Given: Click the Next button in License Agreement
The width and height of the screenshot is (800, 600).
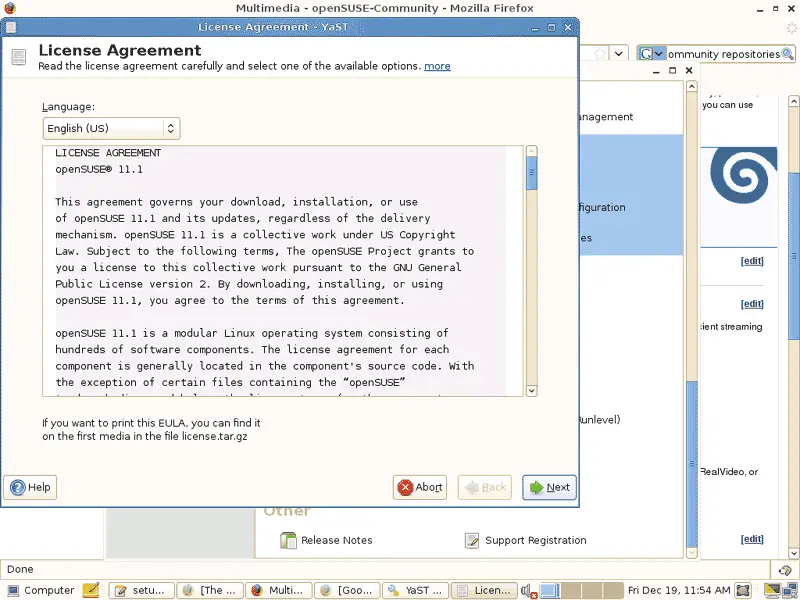Looking at the screenshot, I should [x=549, y=487].
